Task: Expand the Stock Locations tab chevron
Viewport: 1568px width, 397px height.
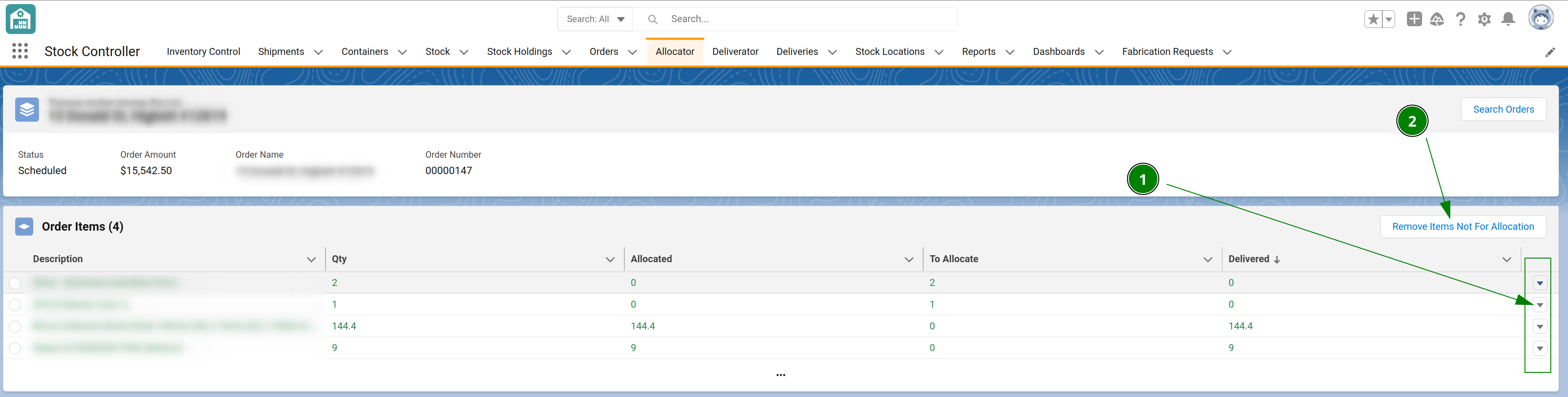Action: coord(939,52)
